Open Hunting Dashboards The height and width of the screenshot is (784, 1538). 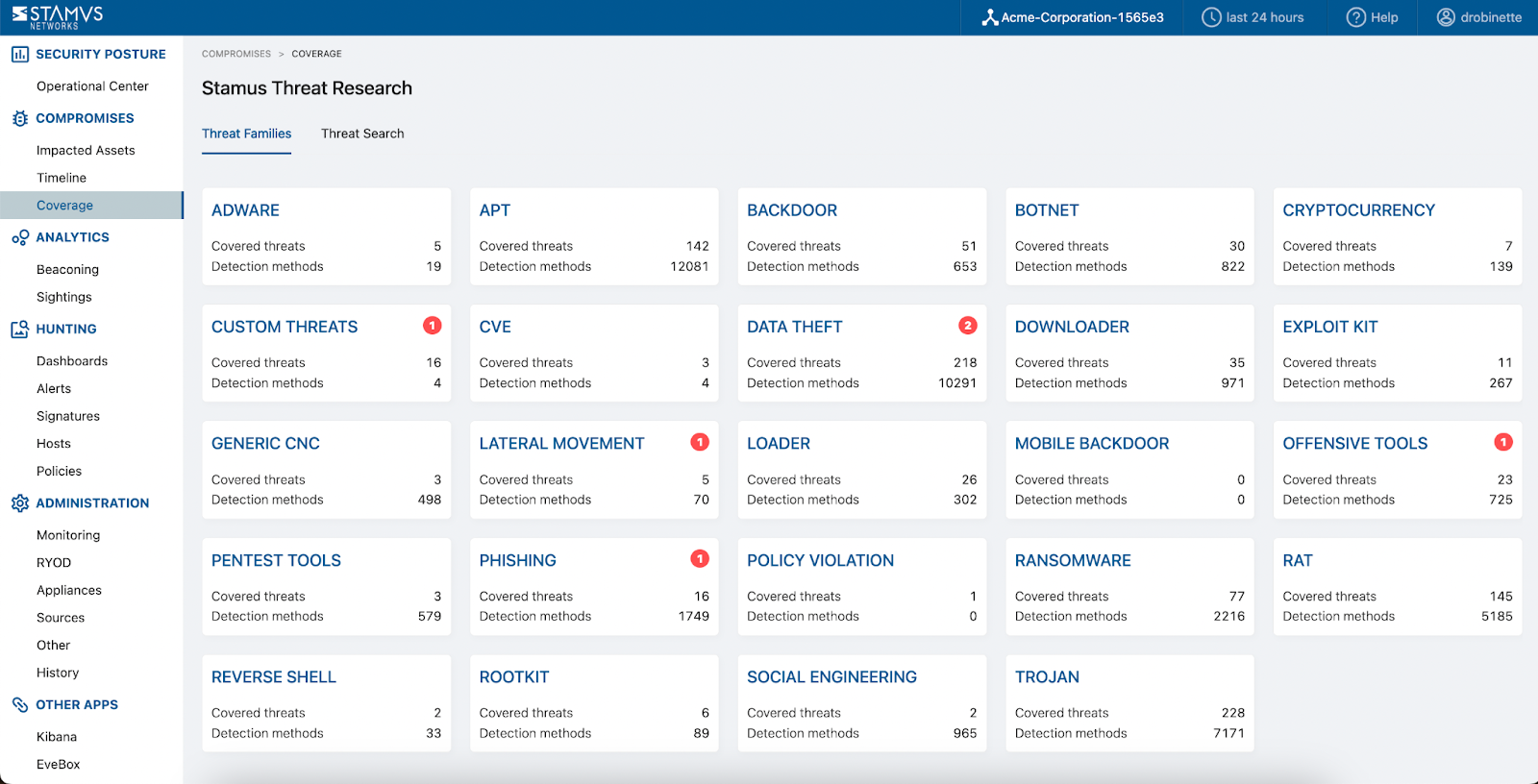coord(72,361)
